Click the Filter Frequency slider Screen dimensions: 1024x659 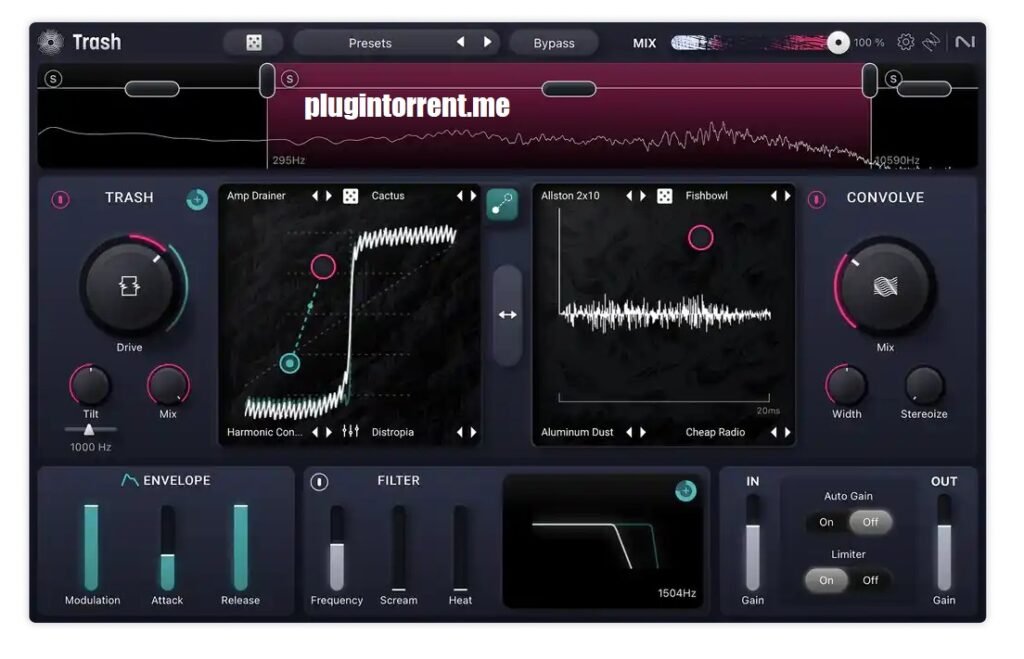point(336,547)
